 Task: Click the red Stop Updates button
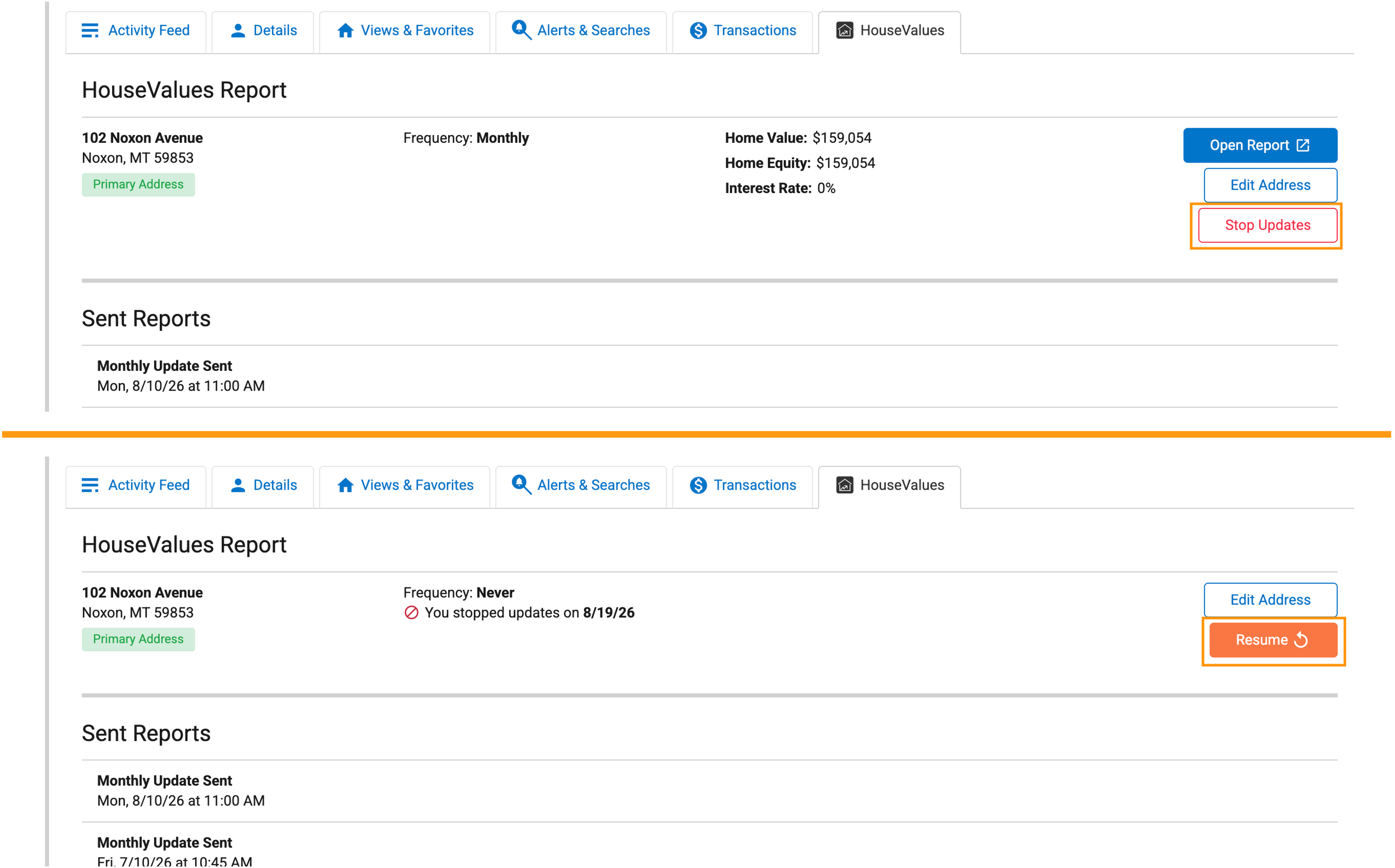[x=1268, y=225]
